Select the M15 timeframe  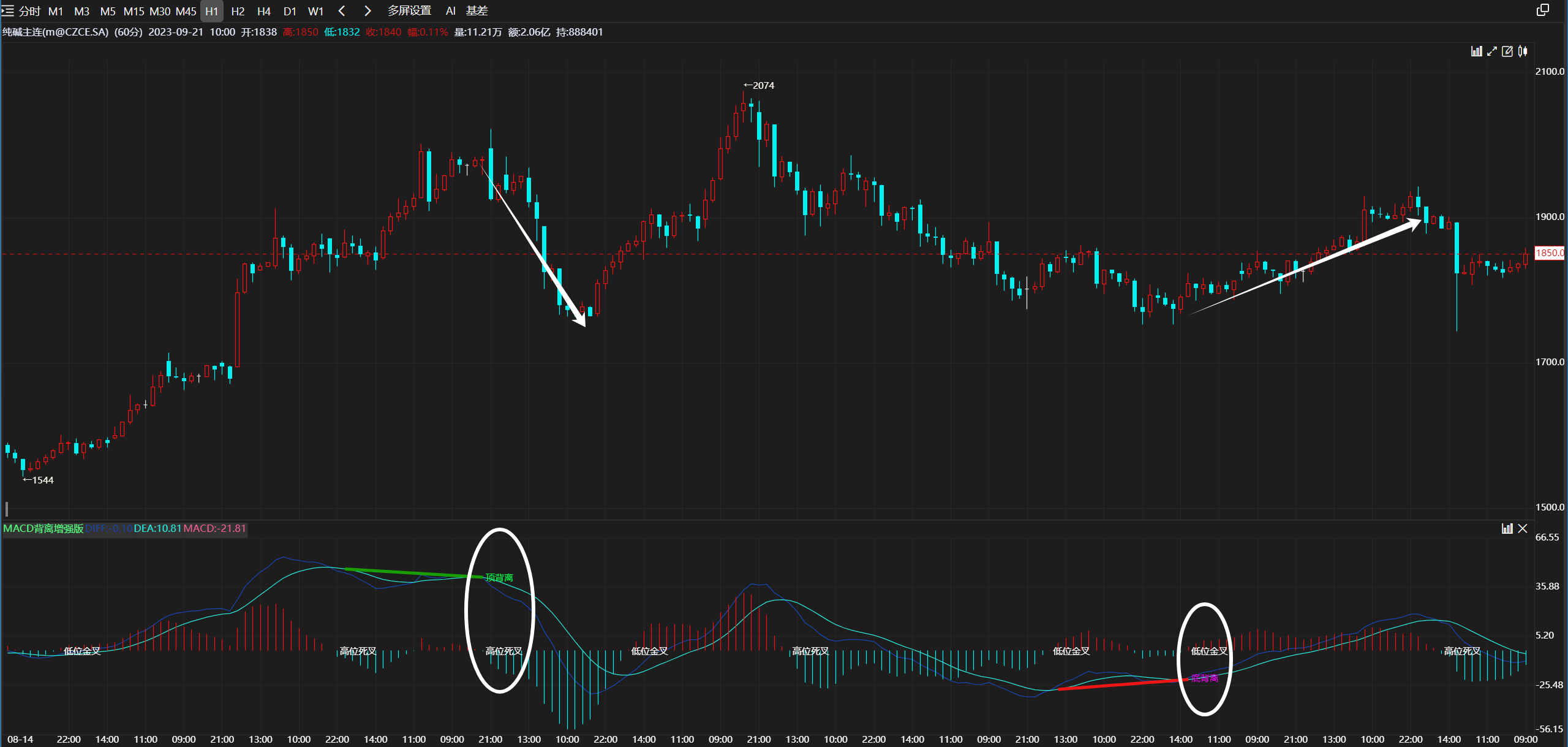(x=134, y=11)
